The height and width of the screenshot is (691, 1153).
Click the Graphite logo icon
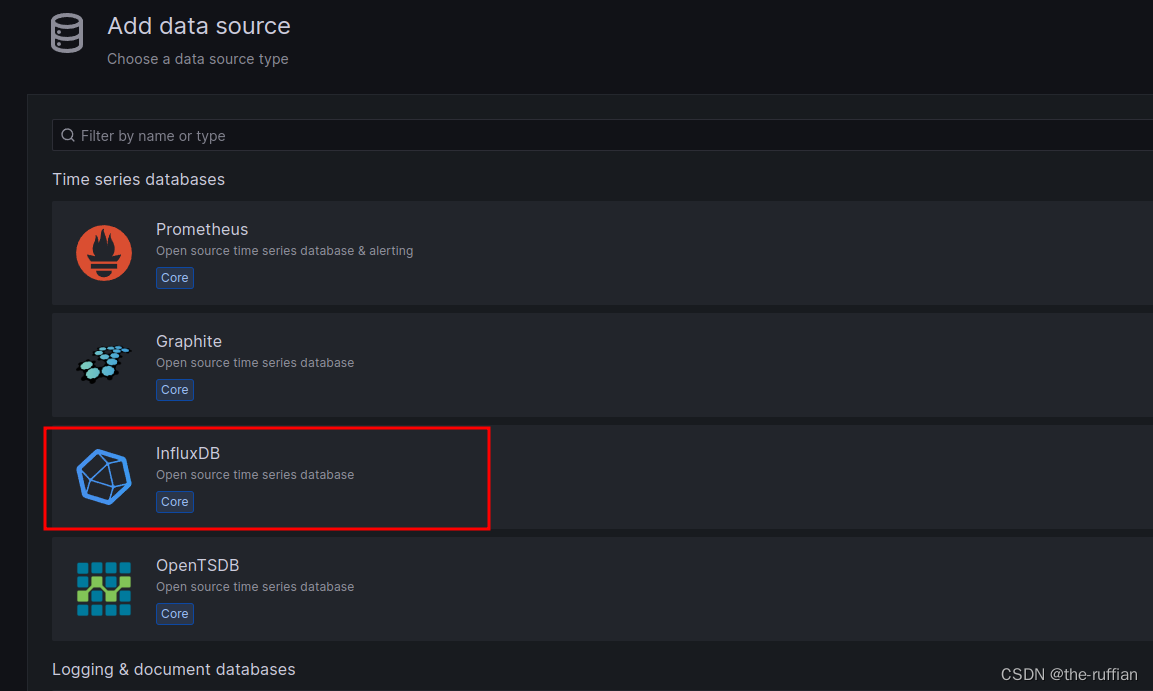coord(104,365)
